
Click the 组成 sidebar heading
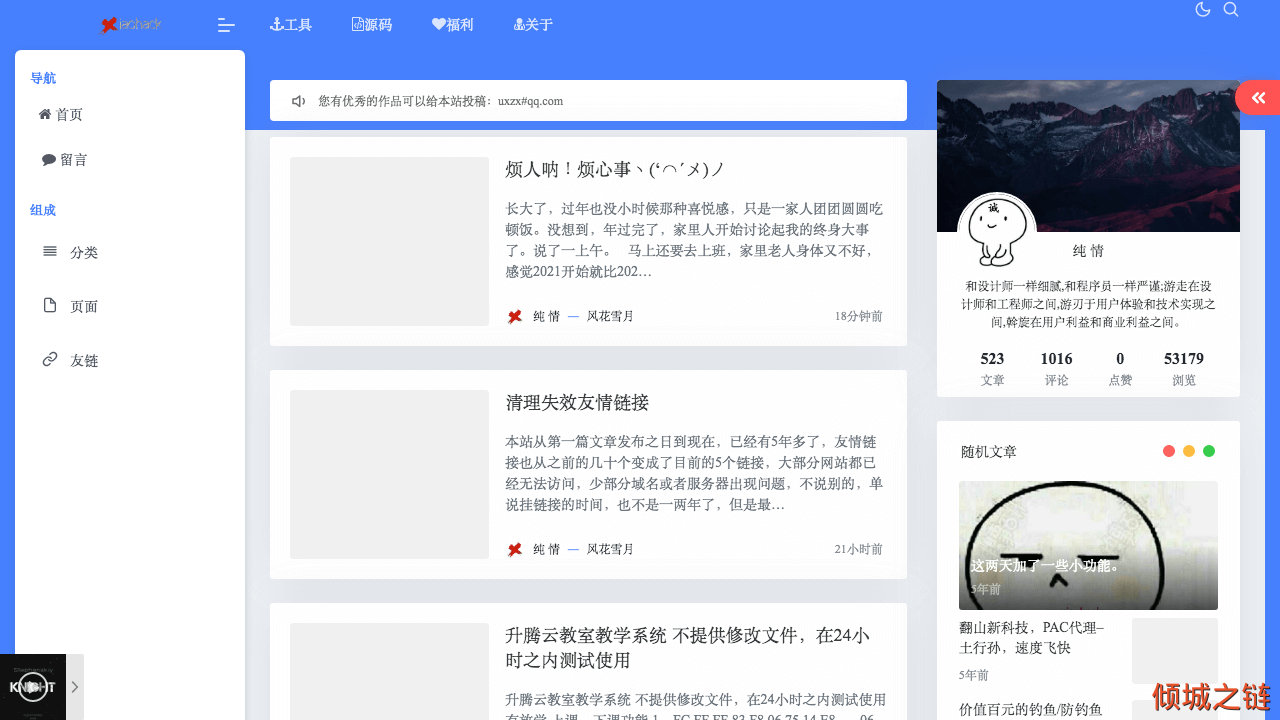[43, 210]
